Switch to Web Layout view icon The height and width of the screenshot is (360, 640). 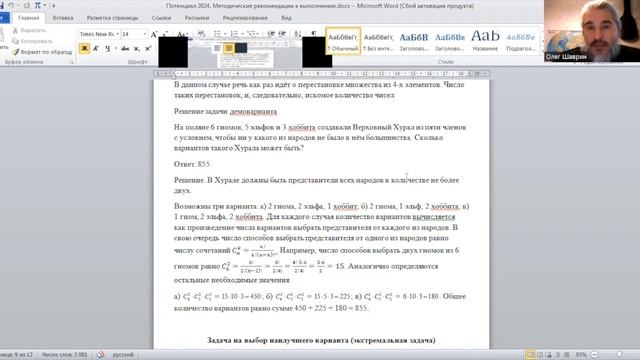549,355
